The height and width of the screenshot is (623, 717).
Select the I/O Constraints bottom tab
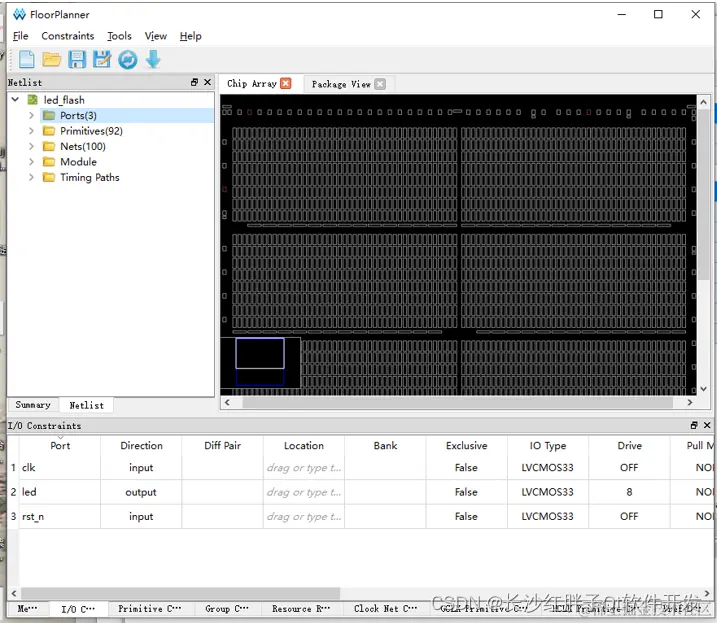point(78,609)
